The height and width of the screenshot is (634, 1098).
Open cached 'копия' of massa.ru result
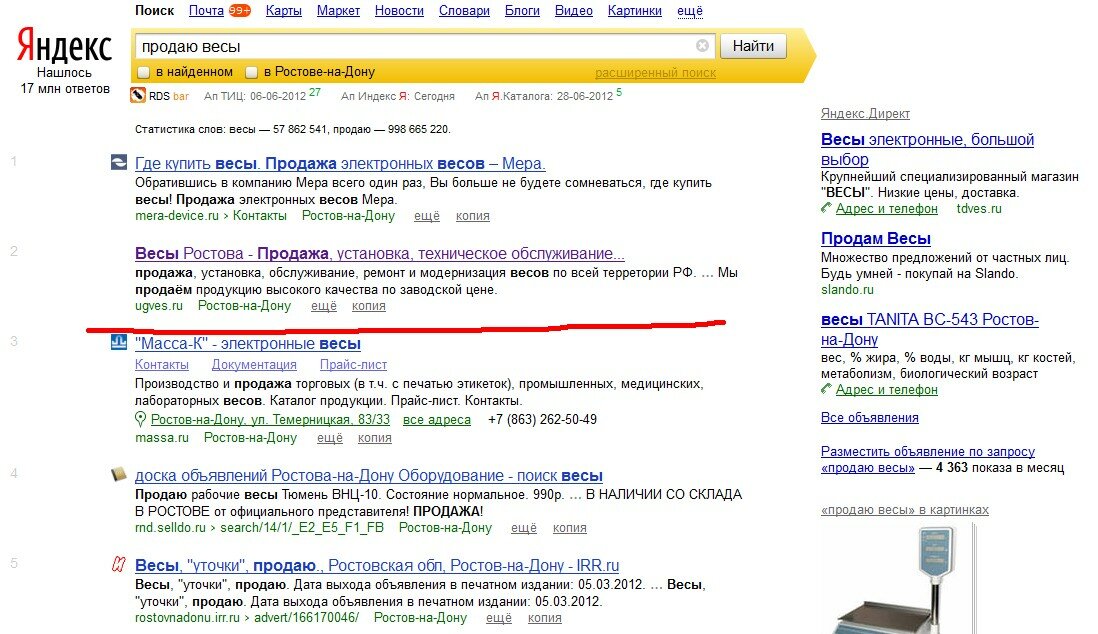(375, 437)
